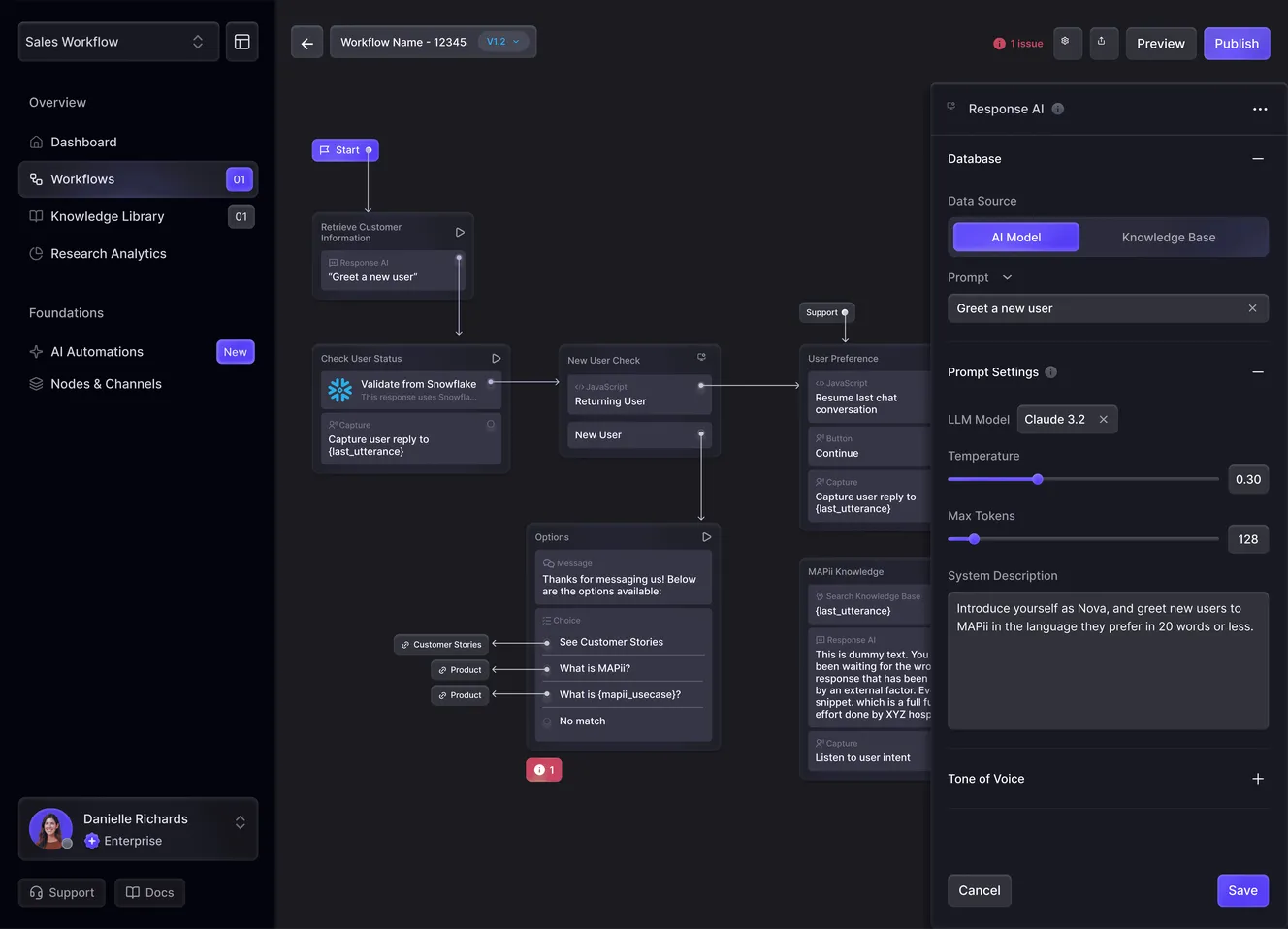Open AI Automations

click(x=139, y=352)
